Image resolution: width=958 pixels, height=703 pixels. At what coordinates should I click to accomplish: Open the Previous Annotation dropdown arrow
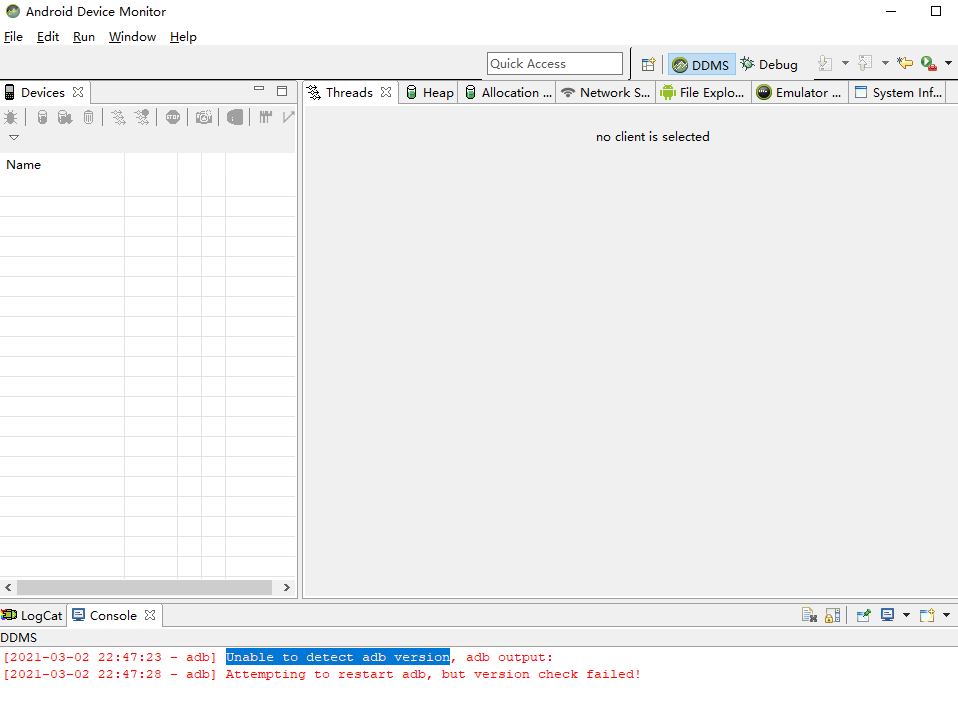coord(885,63)
